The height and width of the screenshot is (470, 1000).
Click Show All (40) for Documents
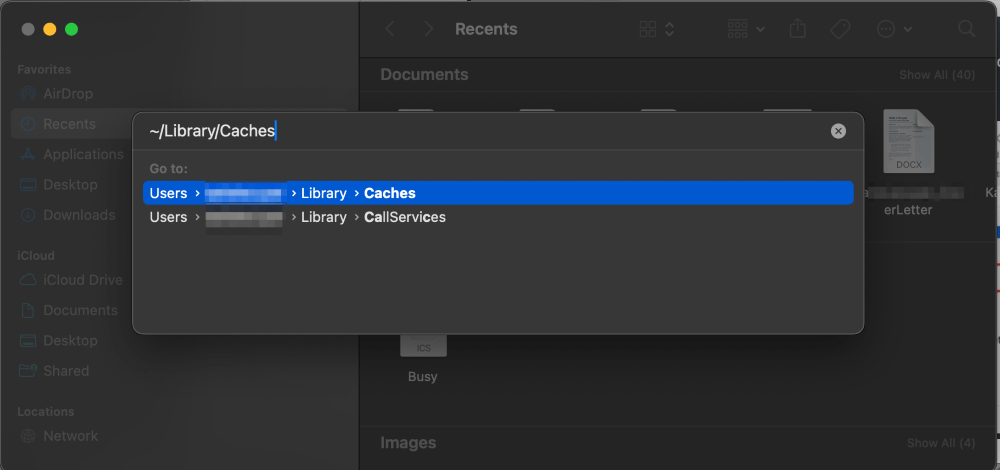tap(936, 76)
